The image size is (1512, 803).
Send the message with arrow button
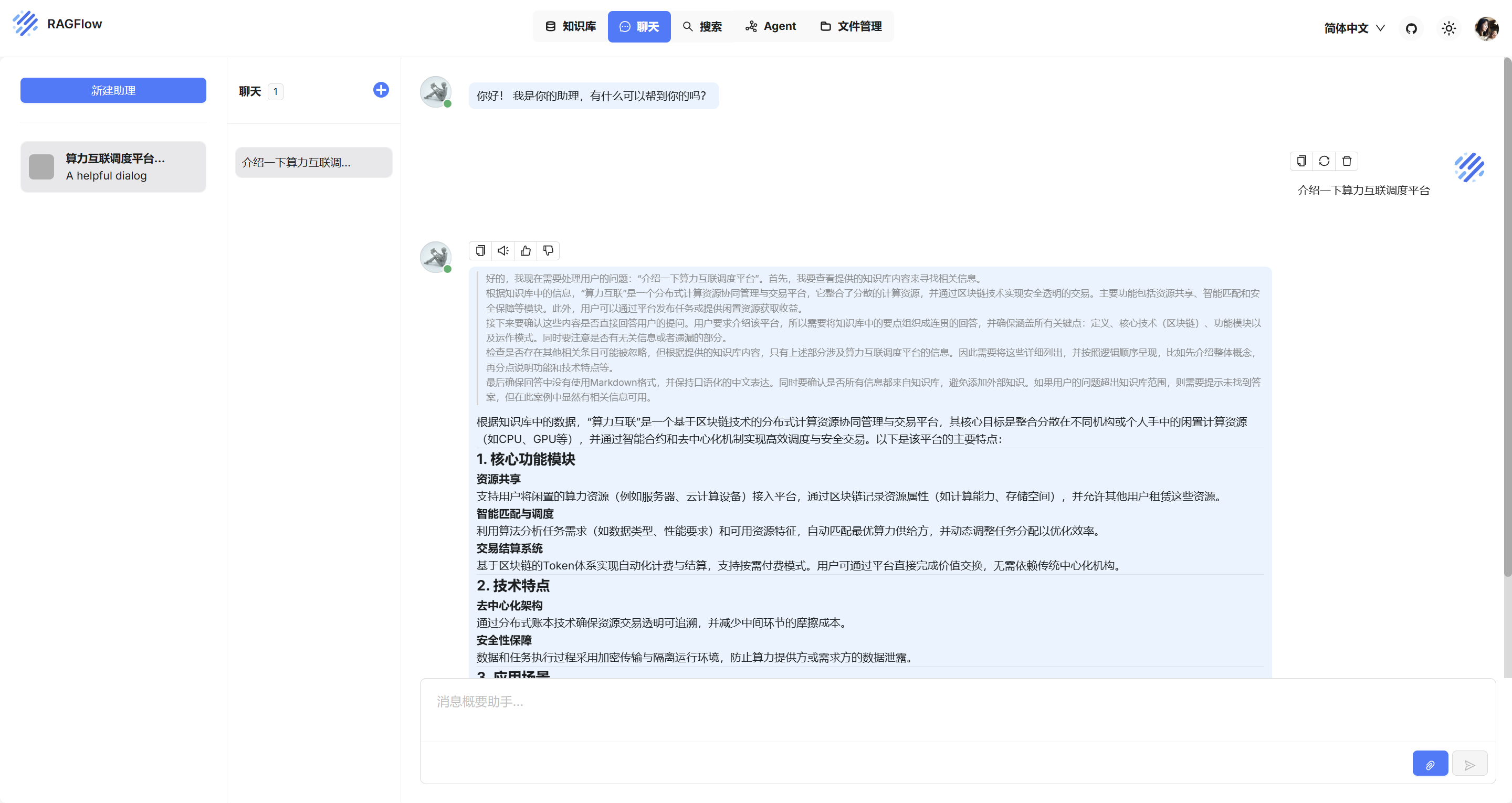tap(1470, 764)
